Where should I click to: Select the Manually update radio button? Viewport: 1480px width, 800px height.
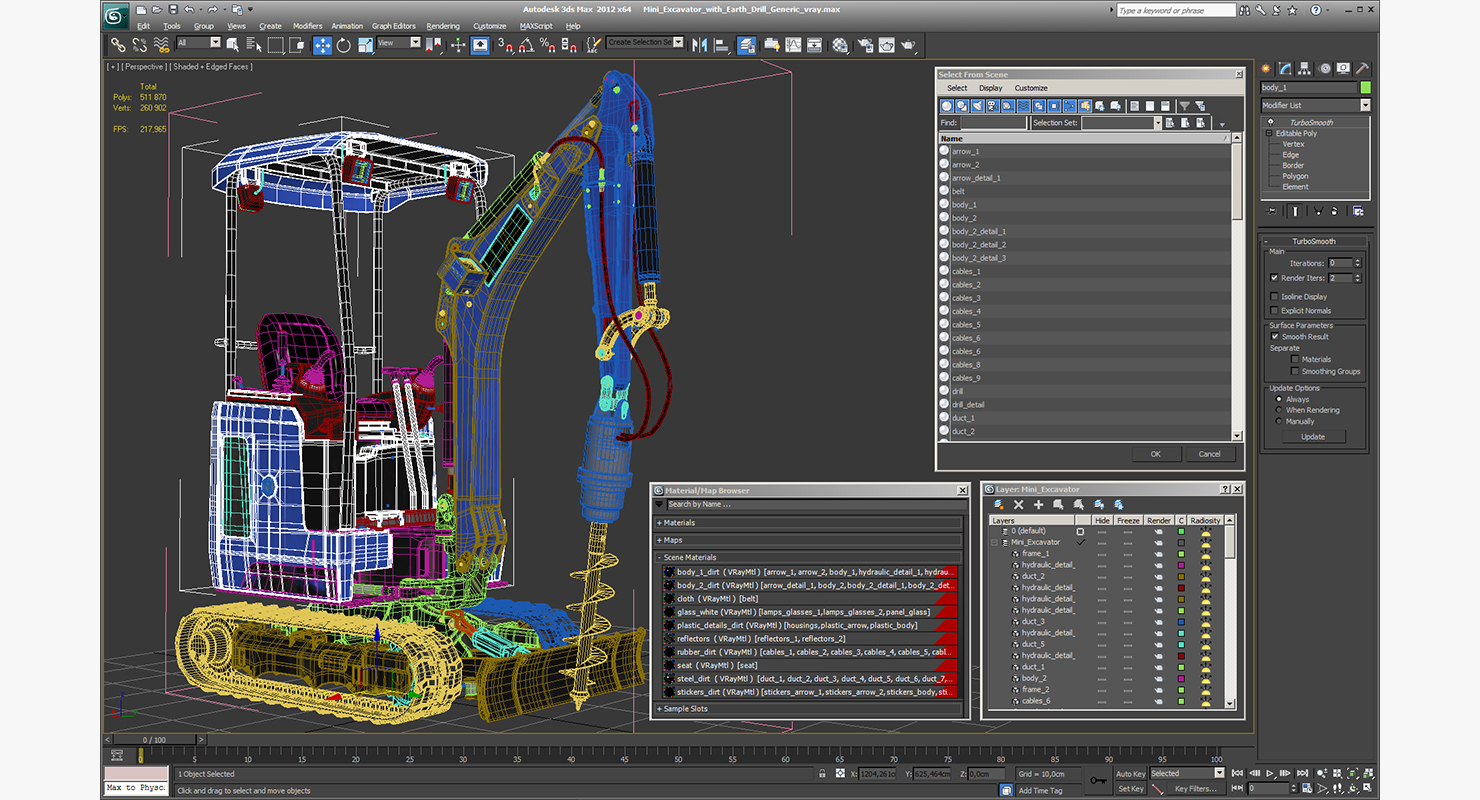pyautogui.click(x=1278, y=421)
